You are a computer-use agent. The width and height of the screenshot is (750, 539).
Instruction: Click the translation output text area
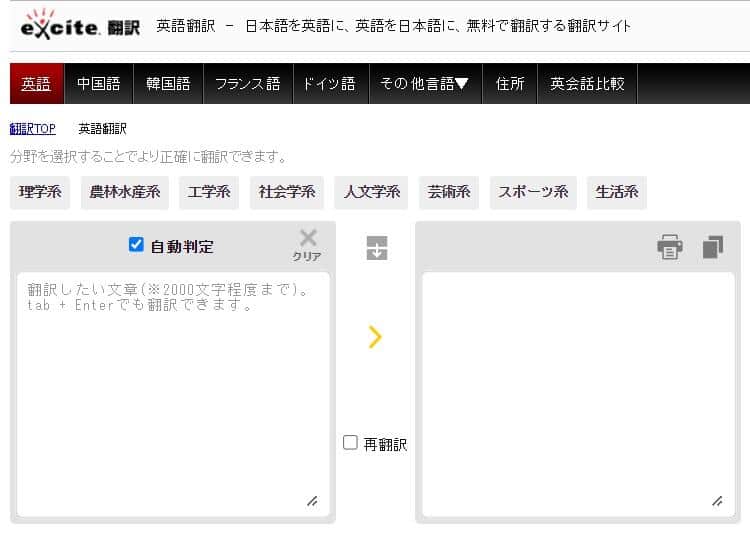point(578,390)
